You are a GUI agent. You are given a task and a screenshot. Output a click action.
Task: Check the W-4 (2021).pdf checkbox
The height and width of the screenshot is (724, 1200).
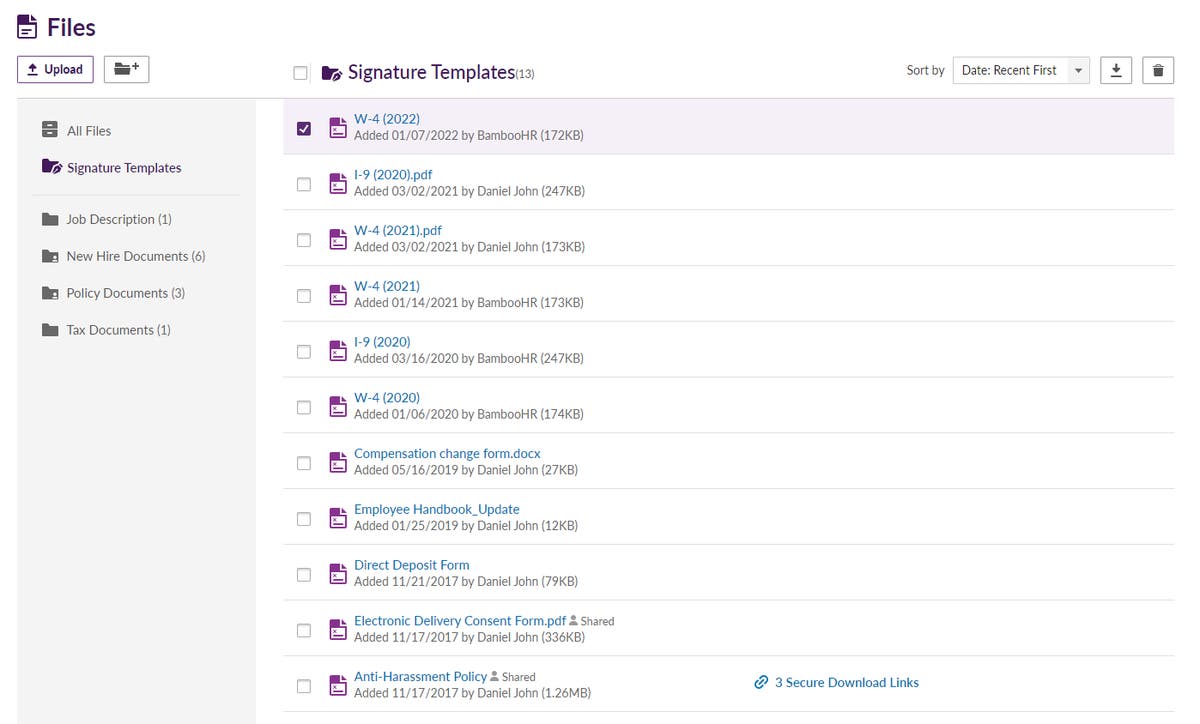tap(304, 240)
